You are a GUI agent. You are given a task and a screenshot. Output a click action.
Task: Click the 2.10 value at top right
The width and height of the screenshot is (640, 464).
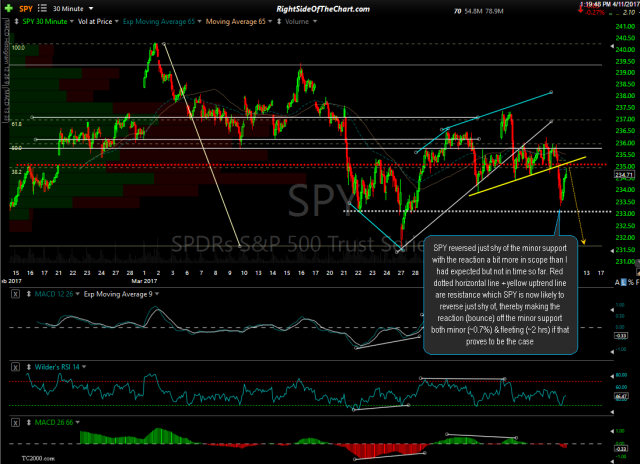(x=629, y=13)
